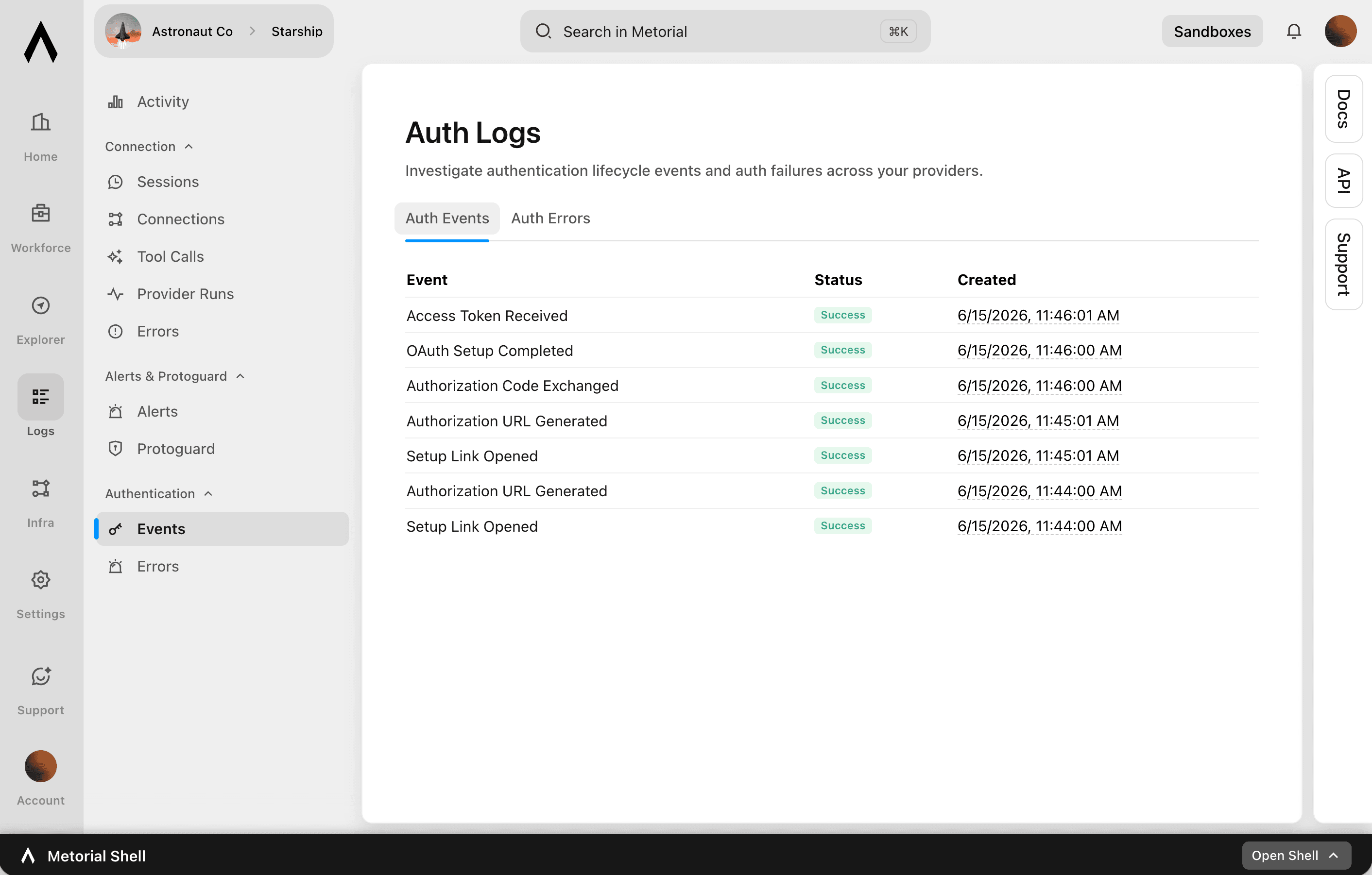Click the Search in Metorial field

(725, 31)
